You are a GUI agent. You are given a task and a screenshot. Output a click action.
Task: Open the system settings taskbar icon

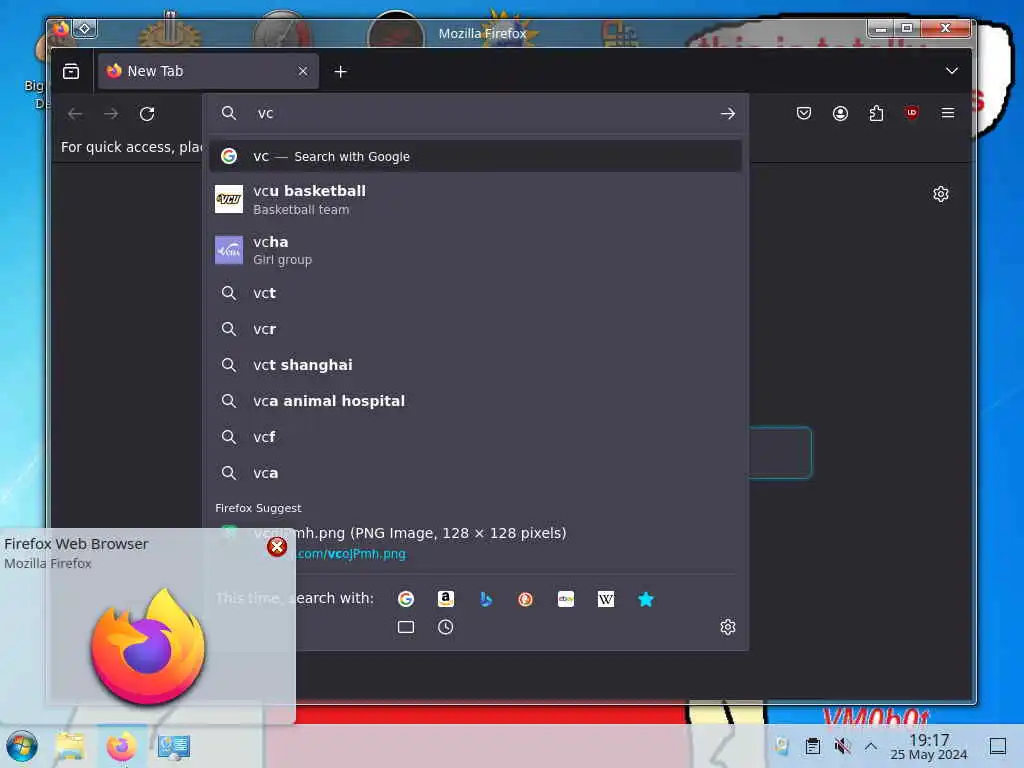(174, 746)
